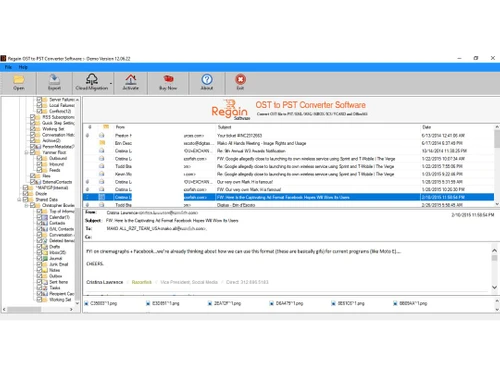This screenshot has width=500, height=375.
Task: Open the File menu
Action: [8, 67]
